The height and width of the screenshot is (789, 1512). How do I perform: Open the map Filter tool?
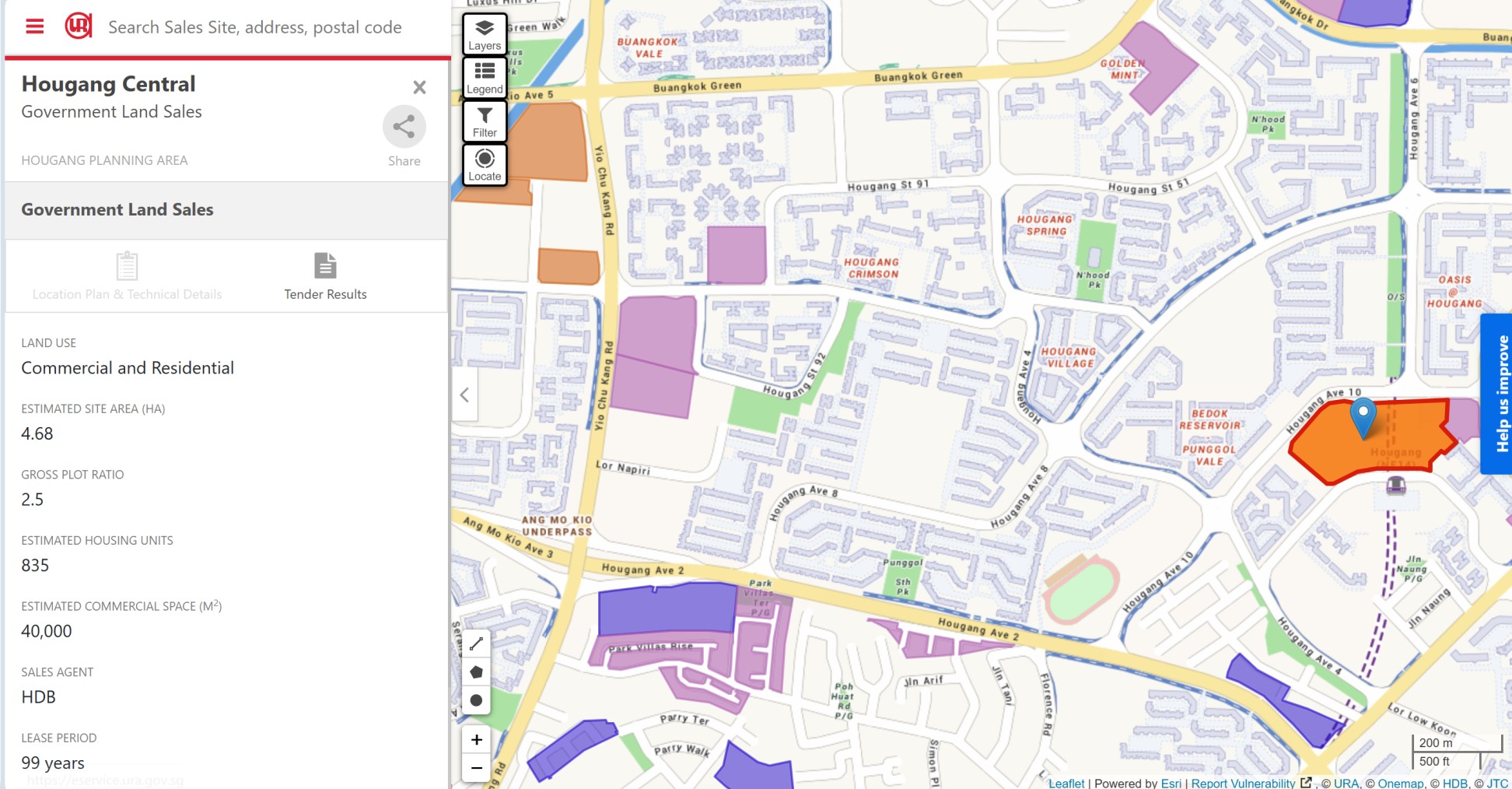(485, 121)
